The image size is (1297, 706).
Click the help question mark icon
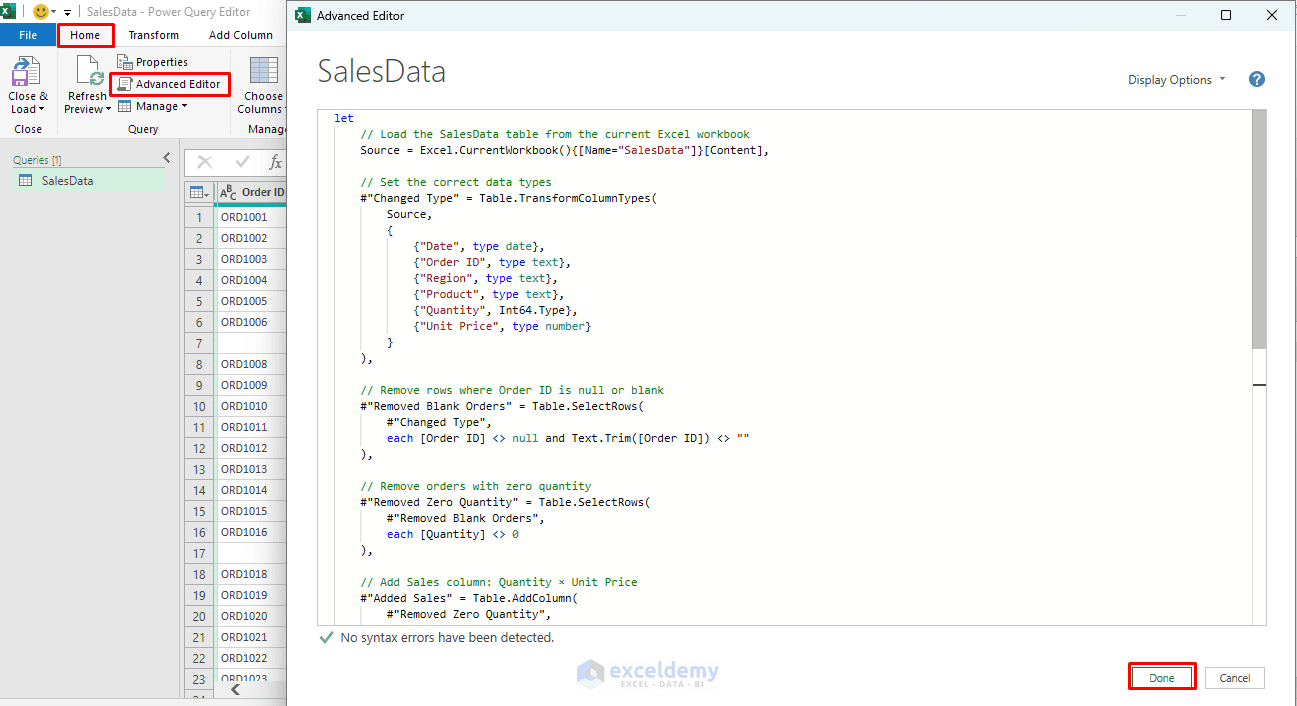(x=1257, y=80)
